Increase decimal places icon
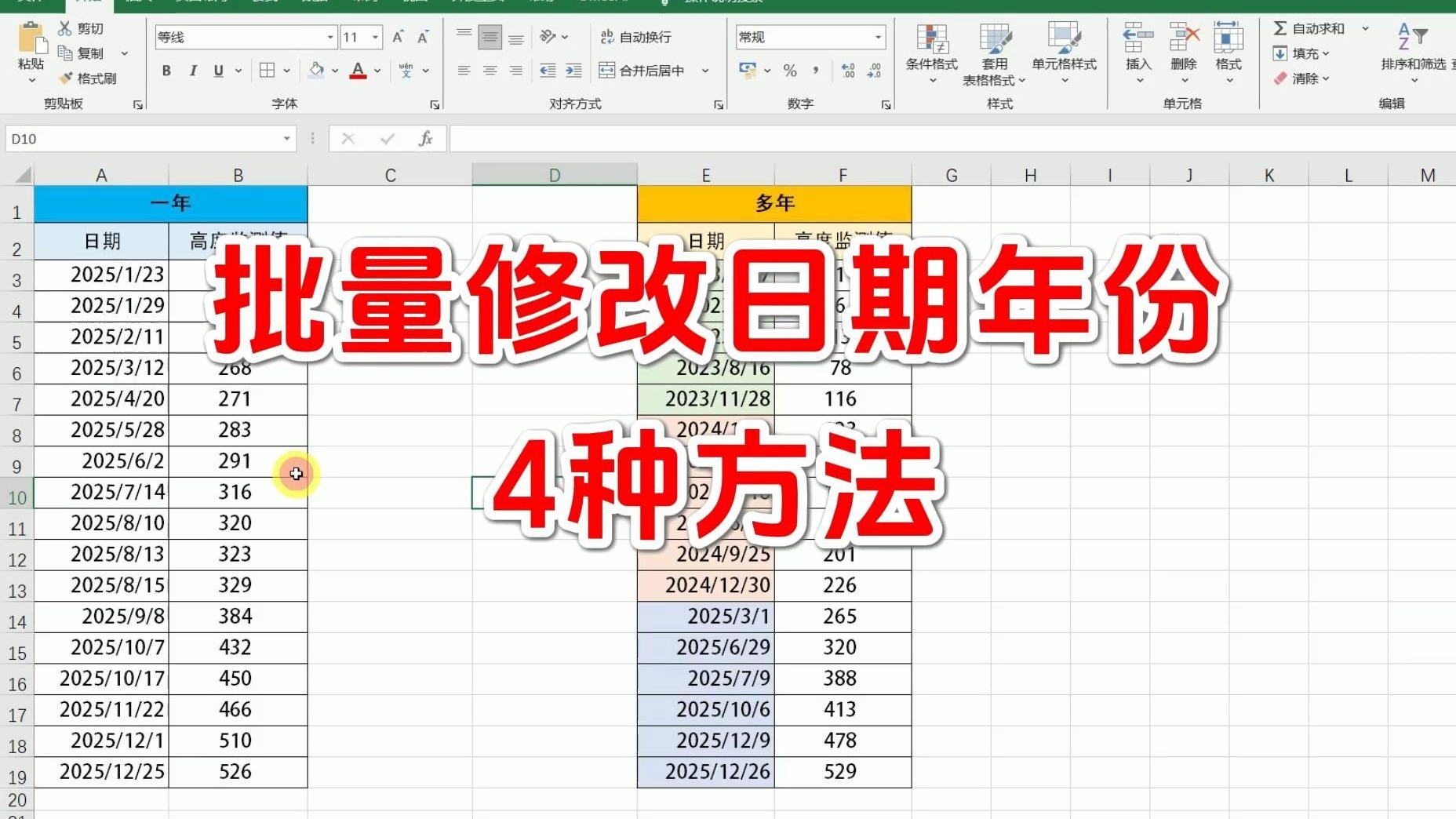1456x819 pixels. (848, 71)
